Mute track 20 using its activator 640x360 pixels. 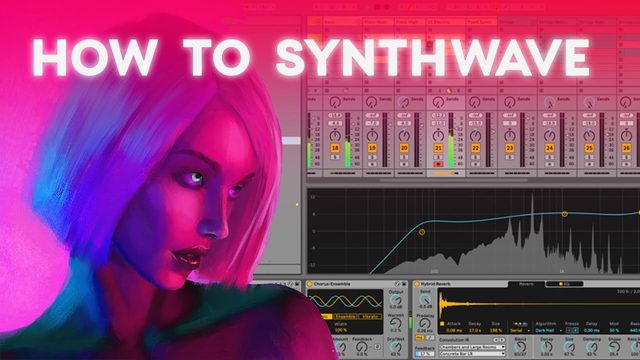[x=404, y=148]
